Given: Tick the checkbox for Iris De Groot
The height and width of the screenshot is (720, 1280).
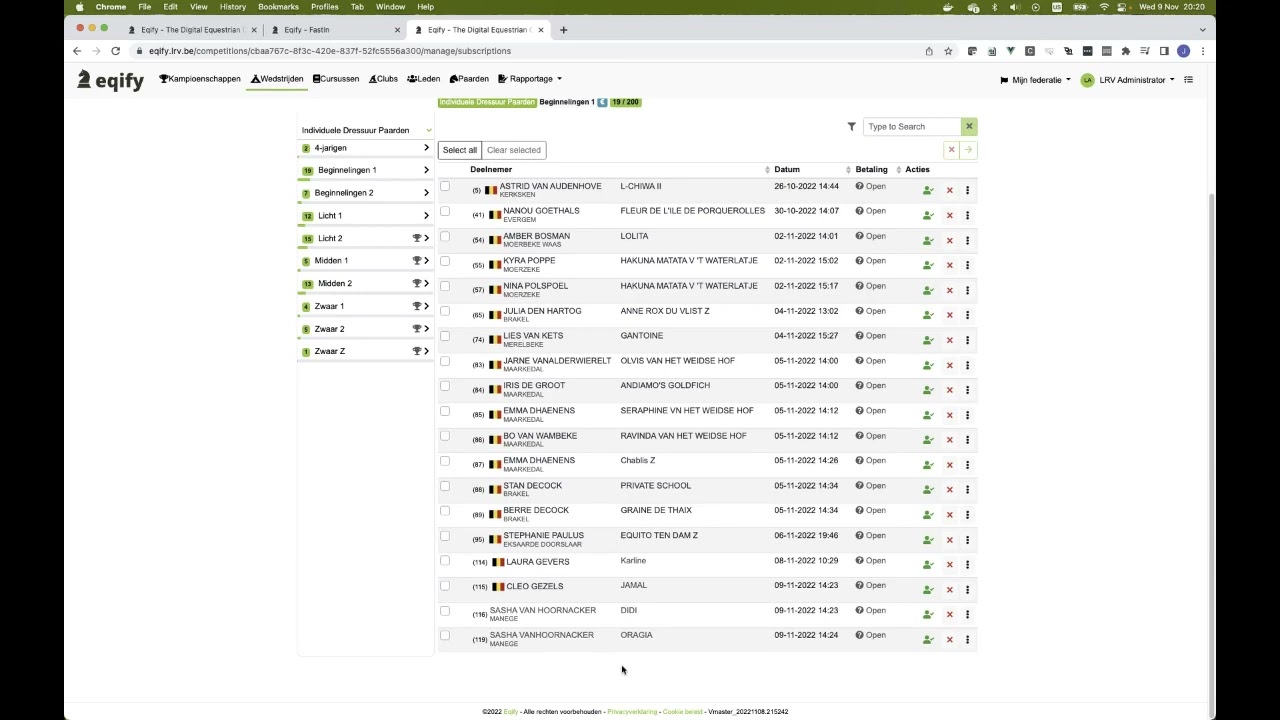Looking at the screenshot, I should coord(445,386).
